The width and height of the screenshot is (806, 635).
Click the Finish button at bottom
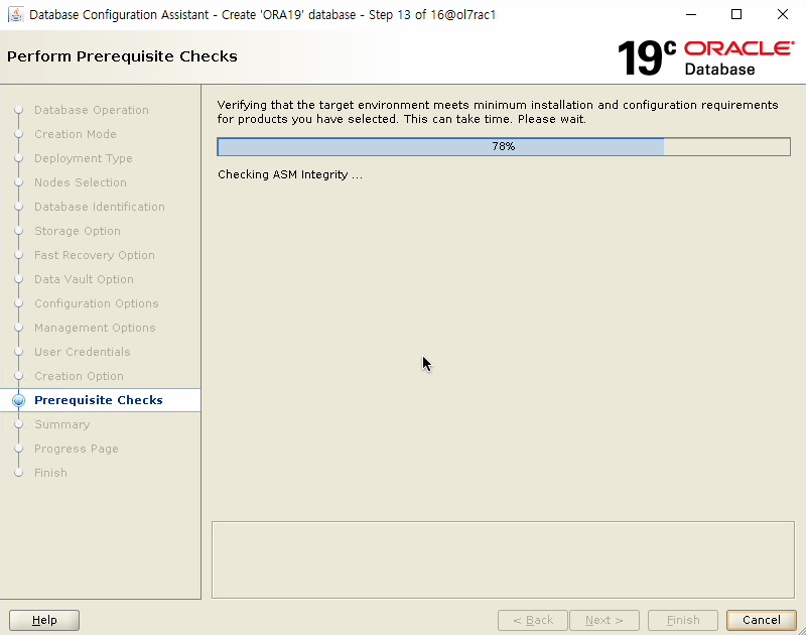tap(683, 620)
